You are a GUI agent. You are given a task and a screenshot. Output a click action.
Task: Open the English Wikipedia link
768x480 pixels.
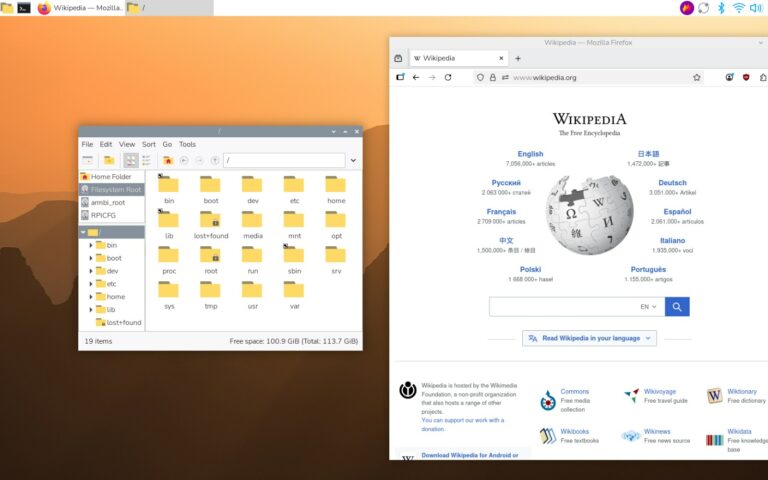[530, 154]
